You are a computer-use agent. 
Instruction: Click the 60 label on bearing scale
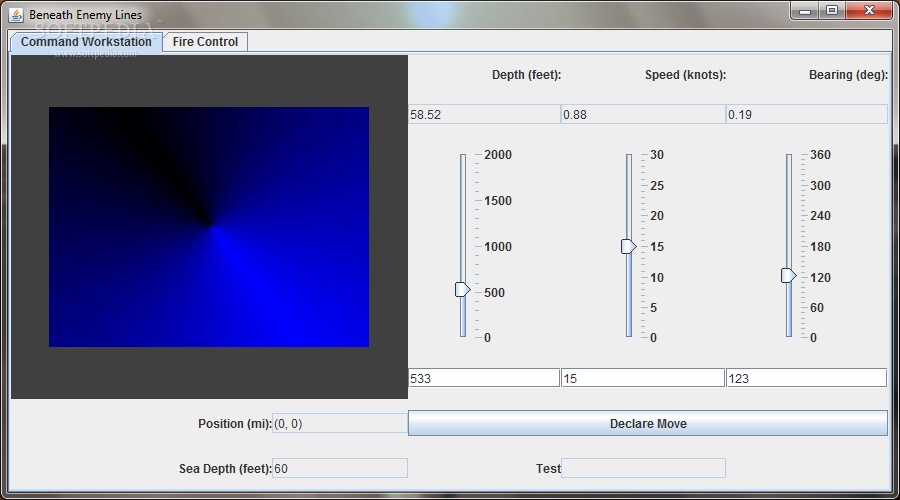[x=817, y=307]
